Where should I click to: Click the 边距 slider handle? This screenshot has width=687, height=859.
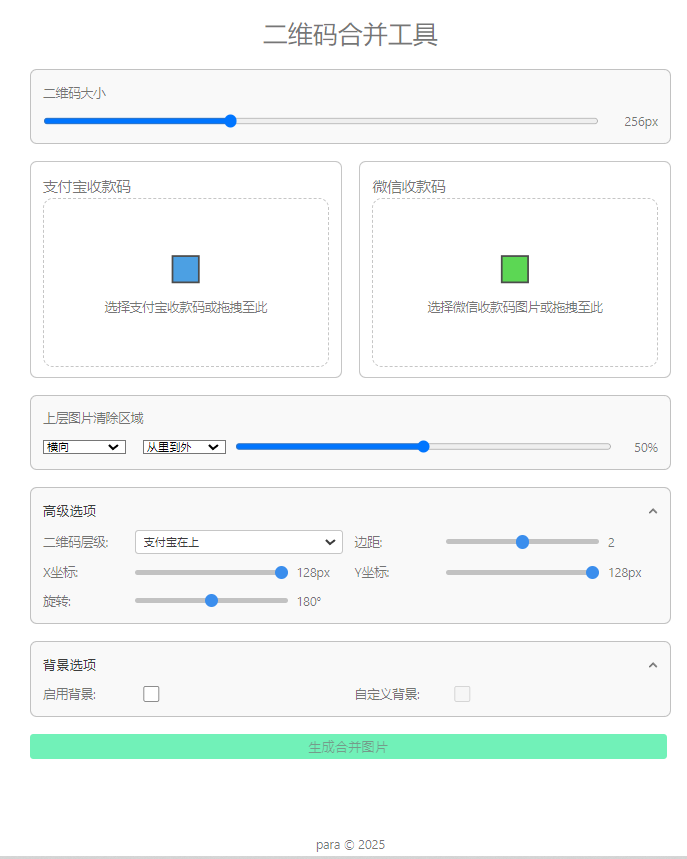point(522,542)
